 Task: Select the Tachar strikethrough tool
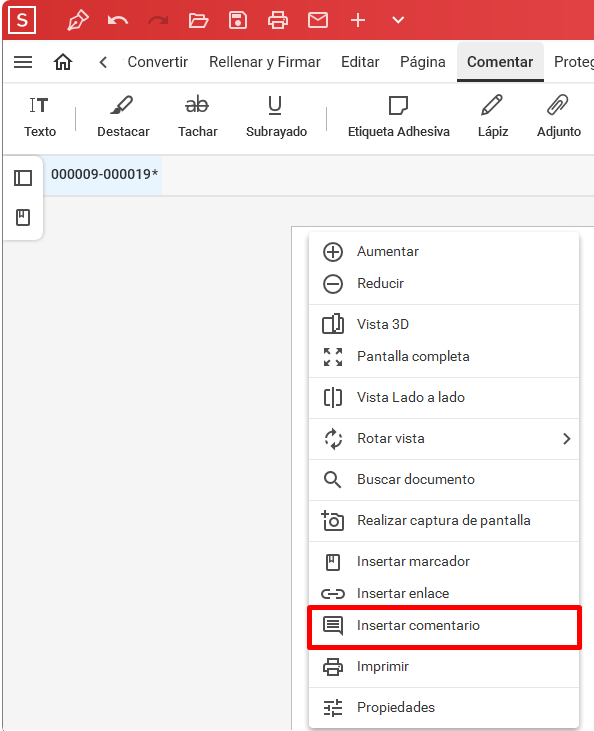(197, 117)
